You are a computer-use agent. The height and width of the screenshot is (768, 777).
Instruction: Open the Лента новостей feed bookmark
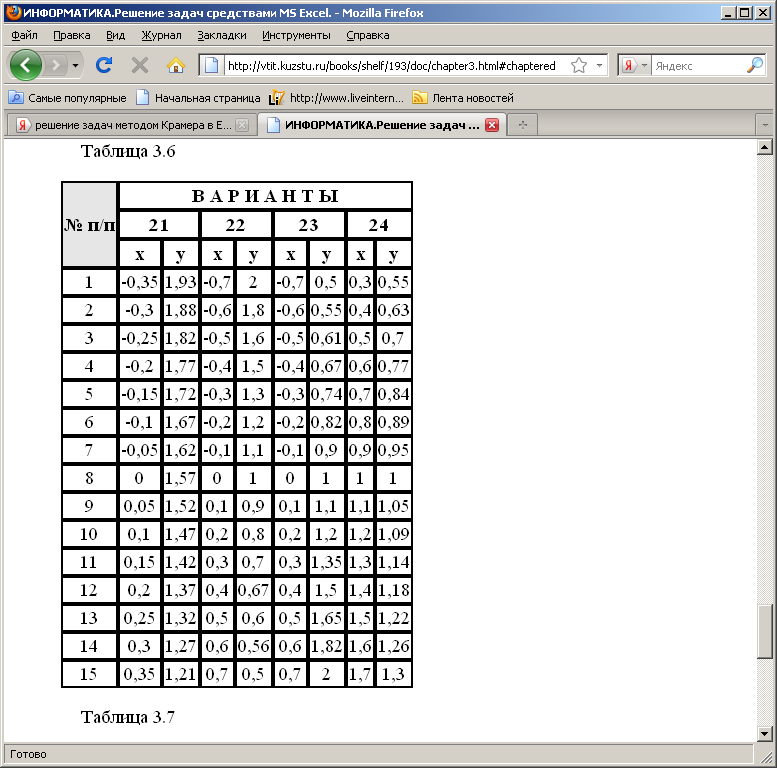pyautogui.click(x=463, y=98)
